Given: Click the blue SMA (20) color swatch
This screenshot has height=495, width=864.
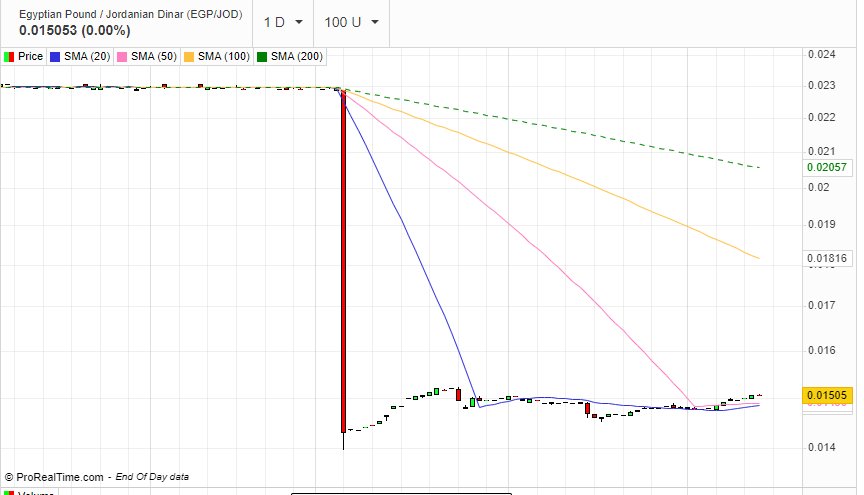Looking at the screenshot, I should point(55,57).
